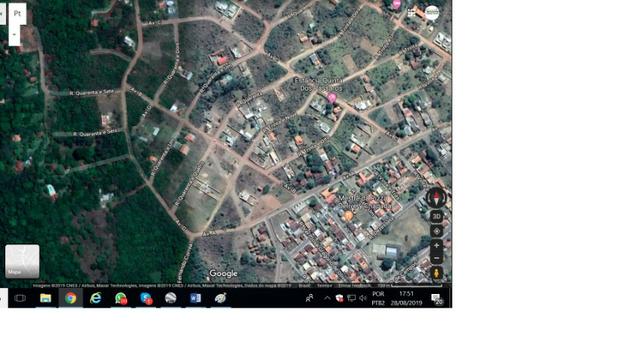Open the orange location marker on map
This screenshot has height=360, width=640.
click(x=348, y=216)
